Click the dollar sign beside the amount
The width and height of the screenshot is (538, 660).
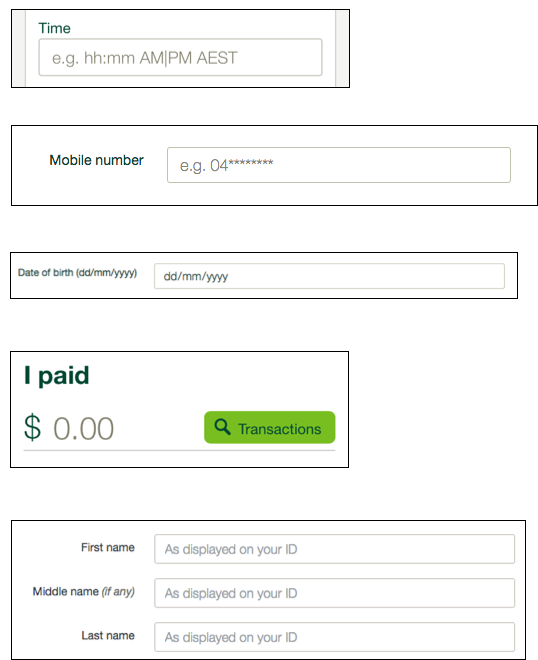pyautogui.click(x=32, y=428)
